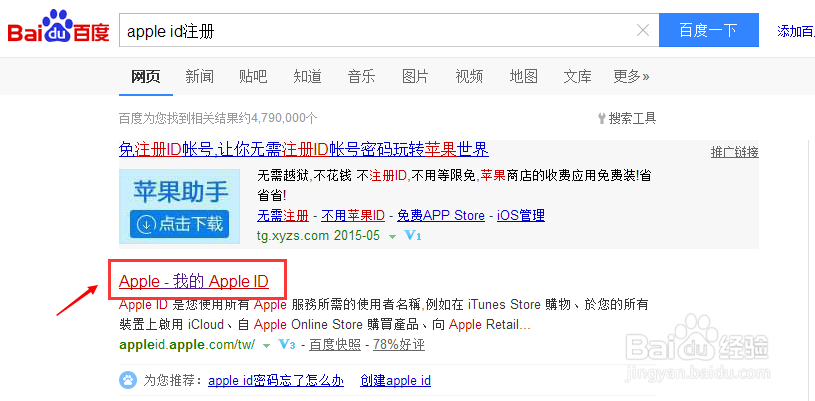
Task: Open the 免费APP Store sublink
Action: (x=441, y=215)
